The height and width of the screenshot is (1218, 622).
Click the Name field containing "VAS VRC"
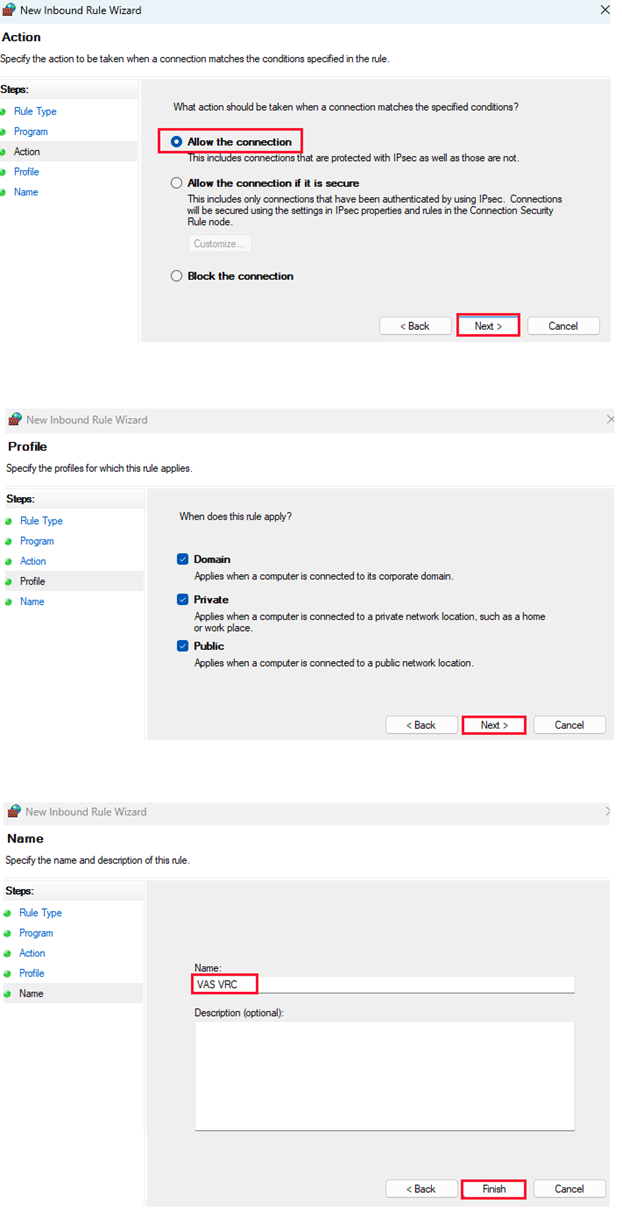384,985
